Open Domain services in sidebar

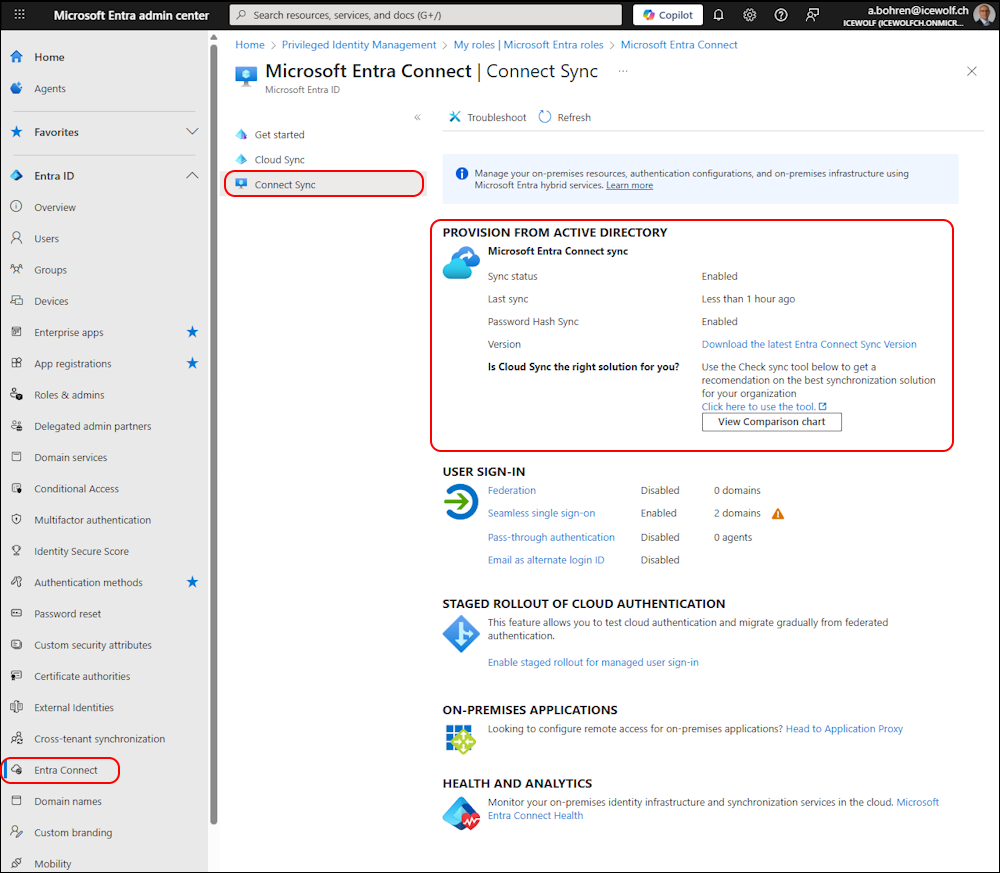click(x=71, y=457)
